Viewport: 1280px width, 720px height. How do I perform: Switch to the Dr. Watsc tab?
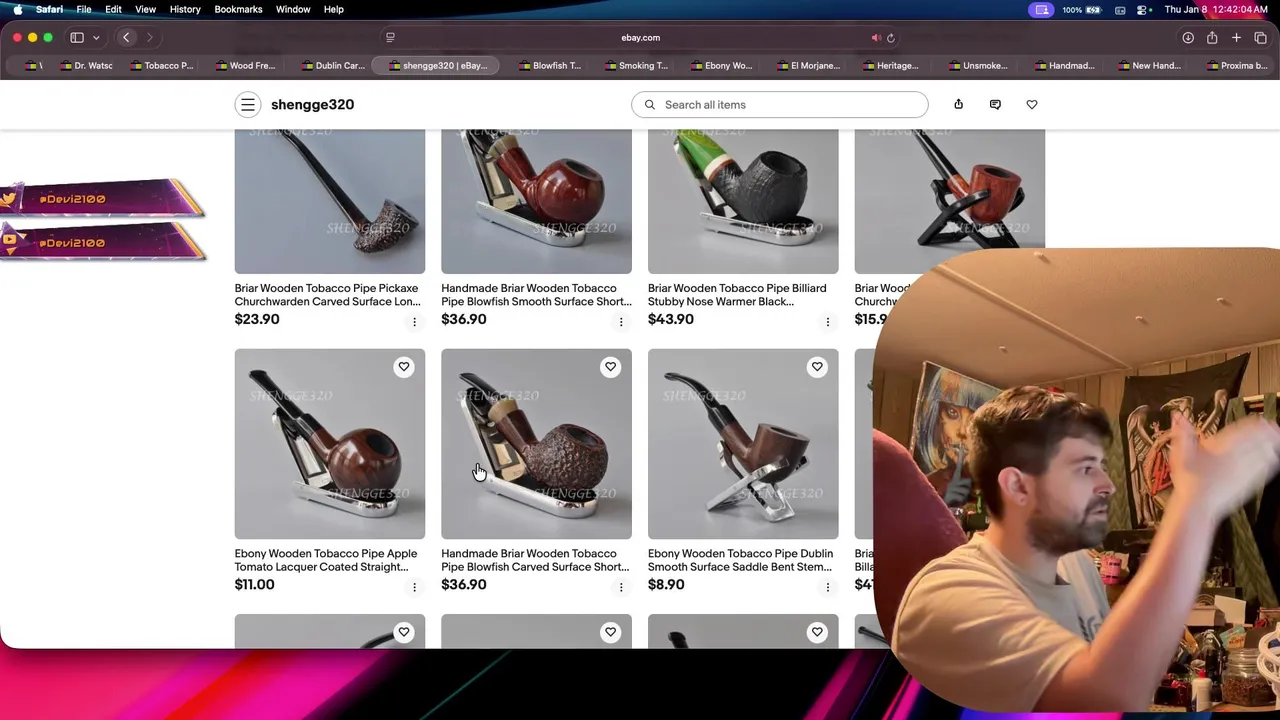click(87, 66)
